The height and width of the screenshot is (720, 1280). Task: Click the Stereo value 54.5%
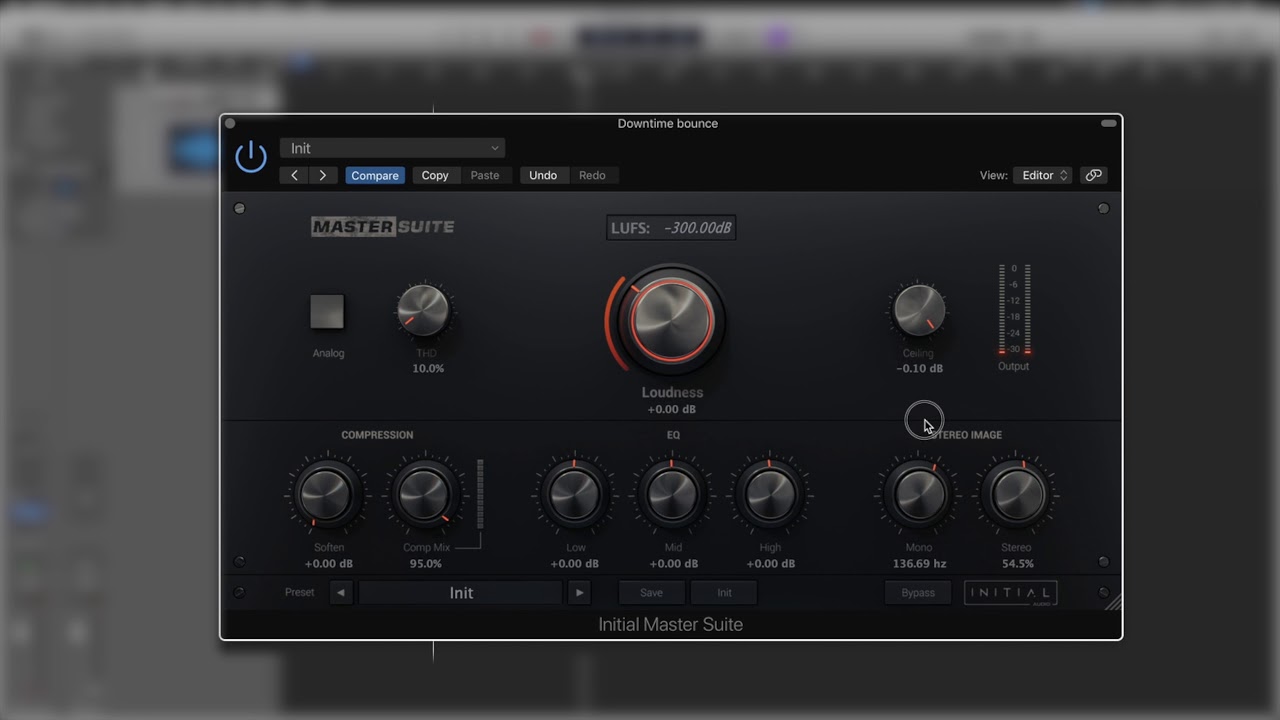click(1017, 564)
